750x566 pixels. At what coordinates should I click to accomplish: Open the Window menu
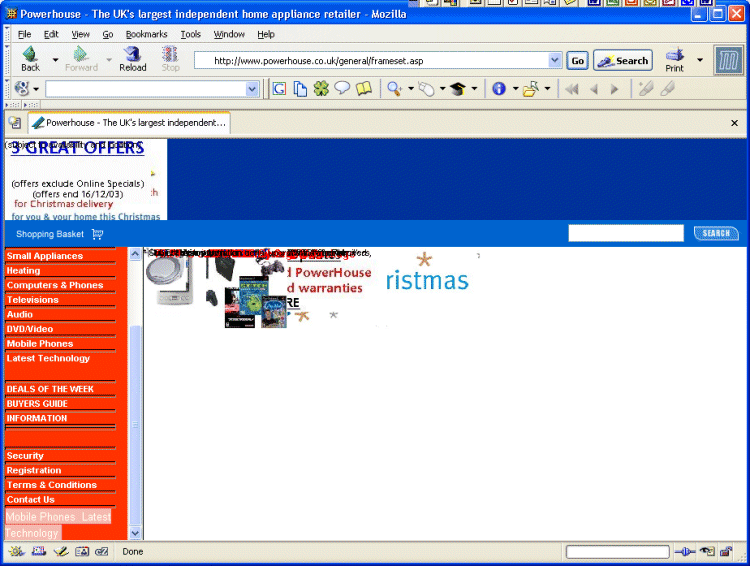(x=229, y=34)
